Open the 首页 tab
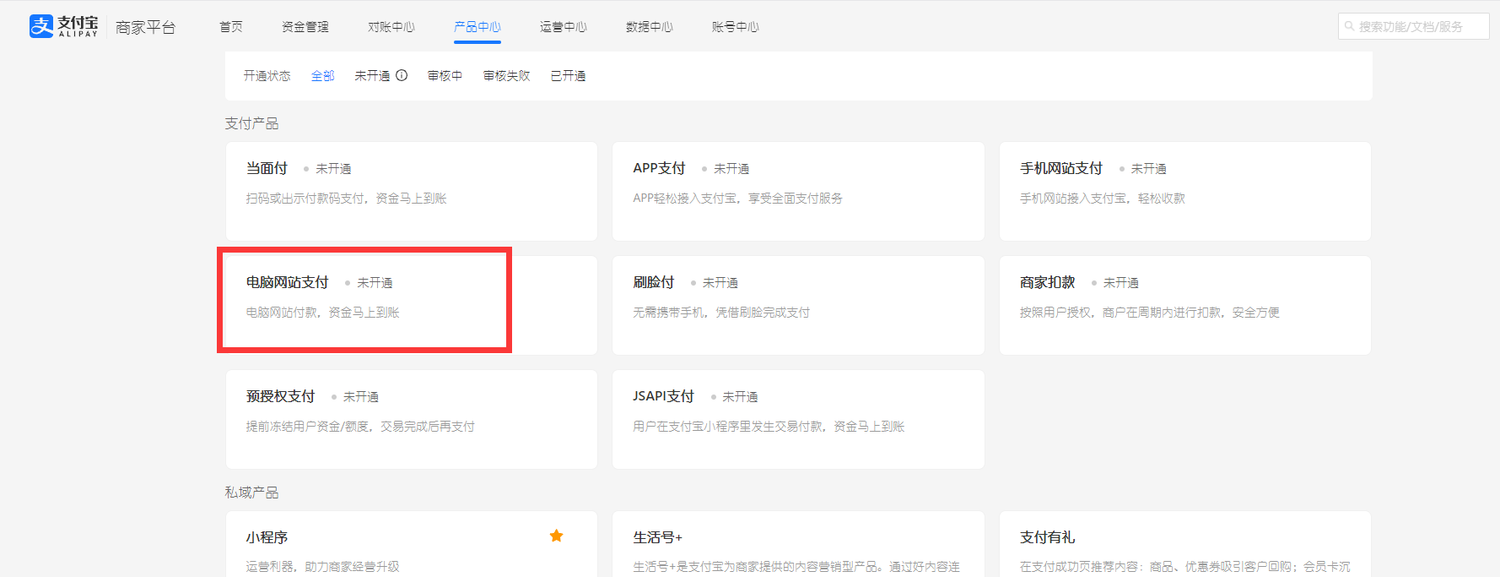The width and height of the screenshot is (1500, 577). 231,27
